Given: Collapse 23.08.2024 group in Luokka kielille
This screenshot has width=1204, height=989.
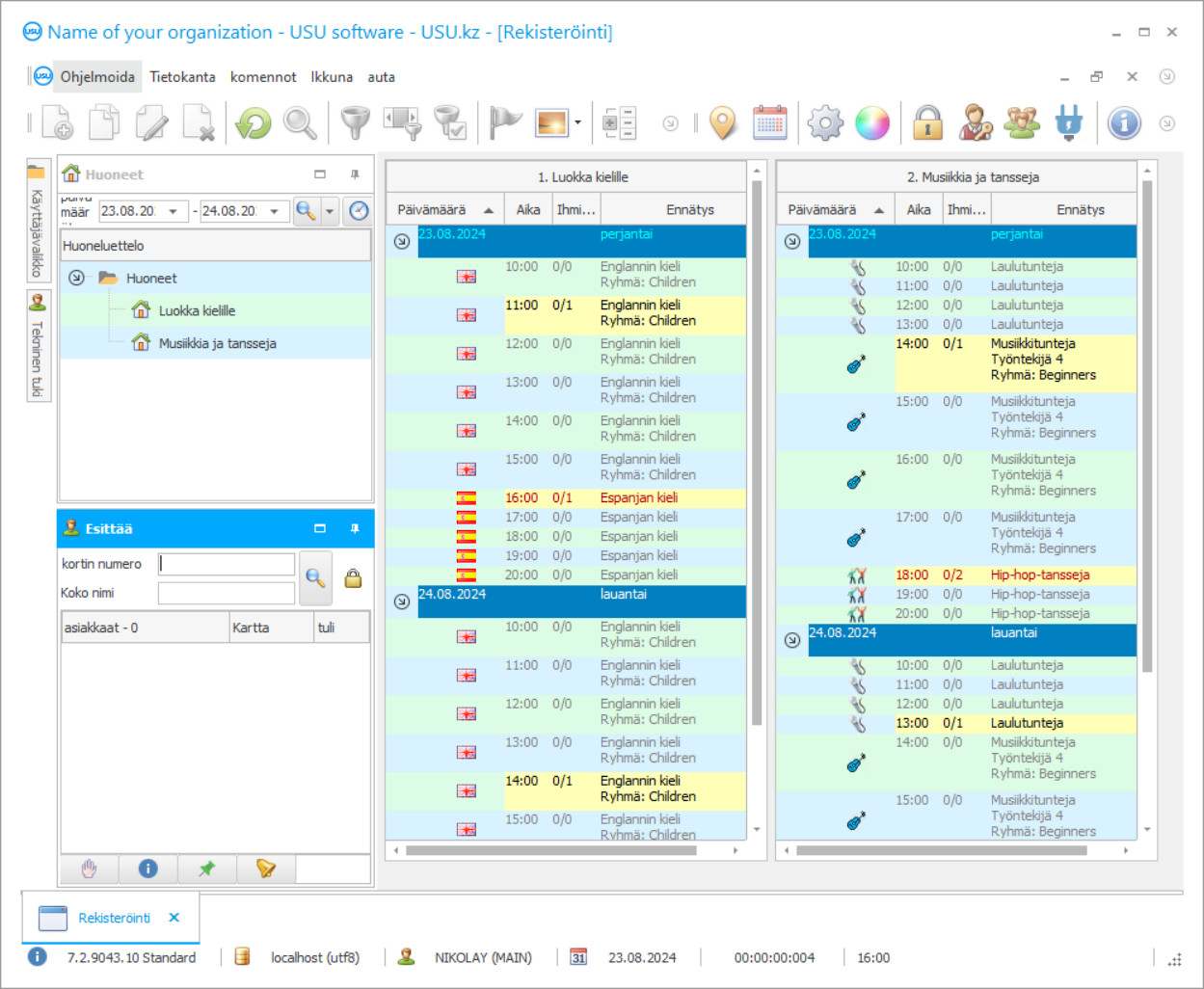Looking at the screenshot, I should click(402, 241).
